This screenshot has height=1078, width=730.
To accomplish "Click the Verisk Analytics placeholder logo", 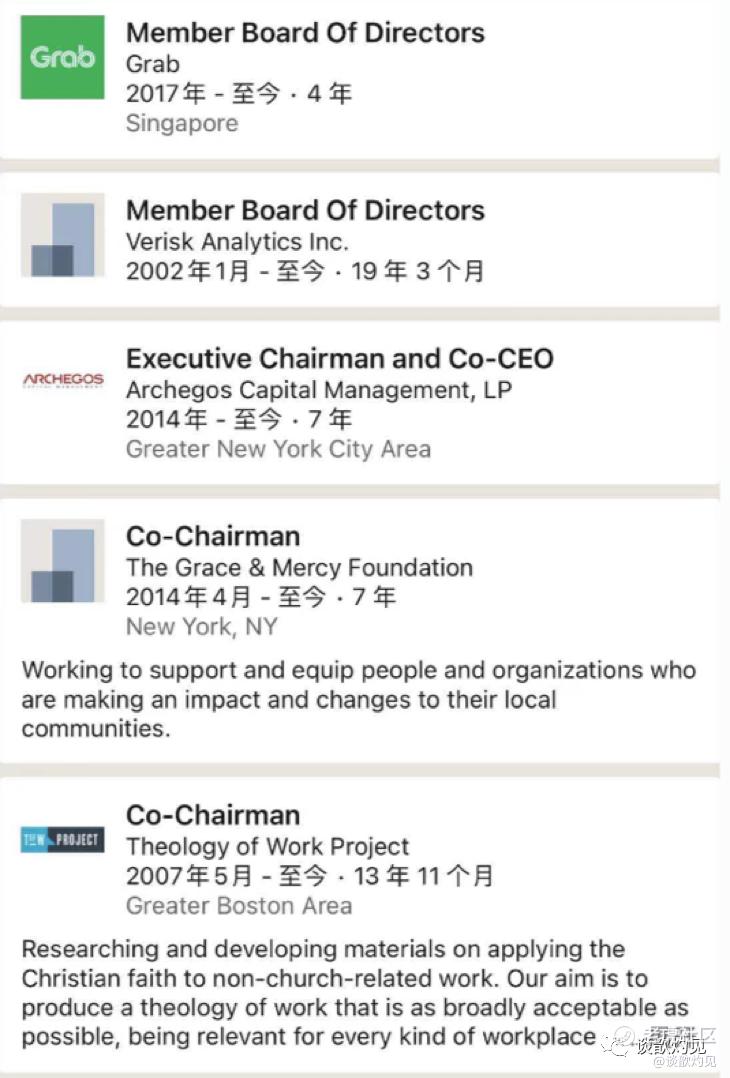I will pyautogui.click(x=63, y=235).
